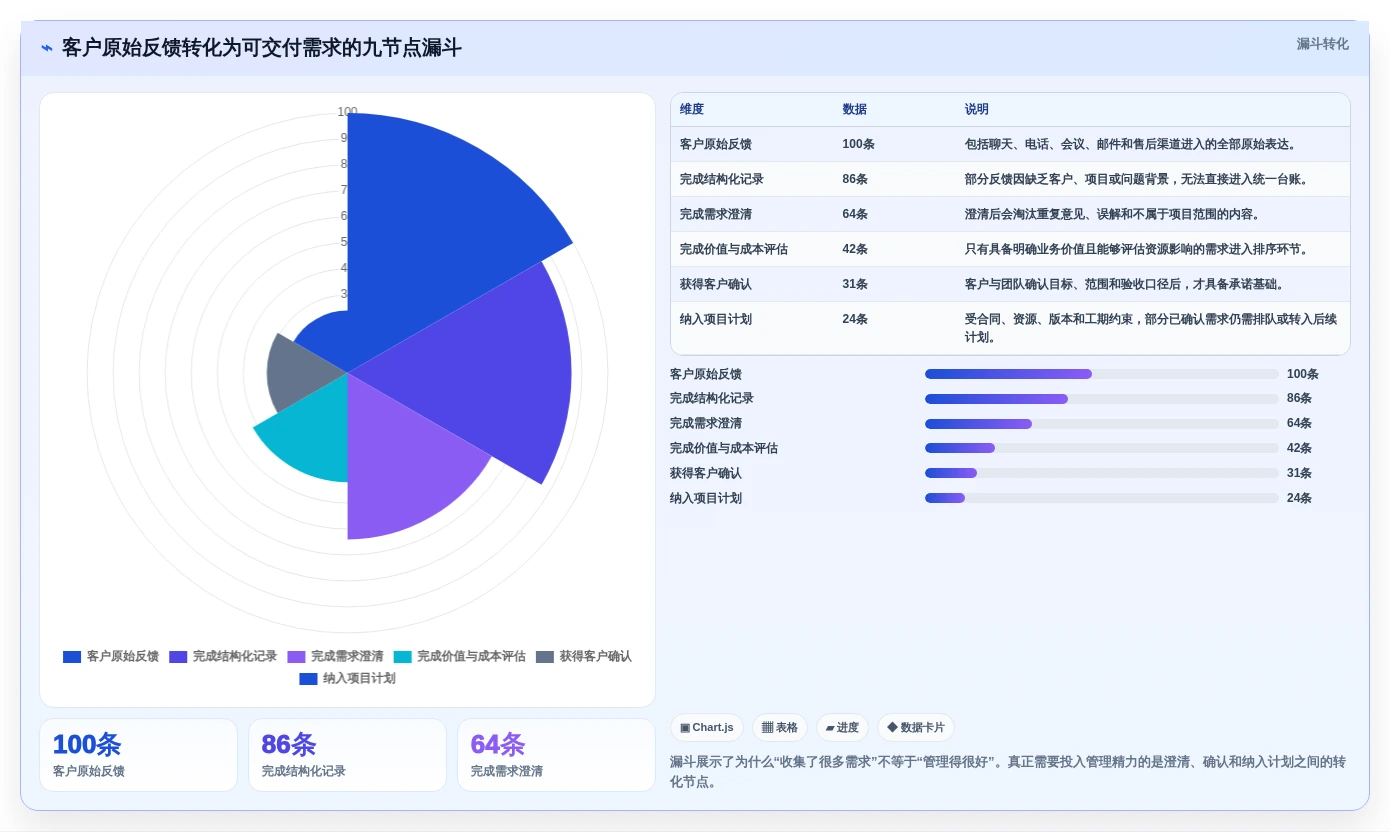Click the 维度 table column header
Screen dimensions: 1390x832
[692, 110]
